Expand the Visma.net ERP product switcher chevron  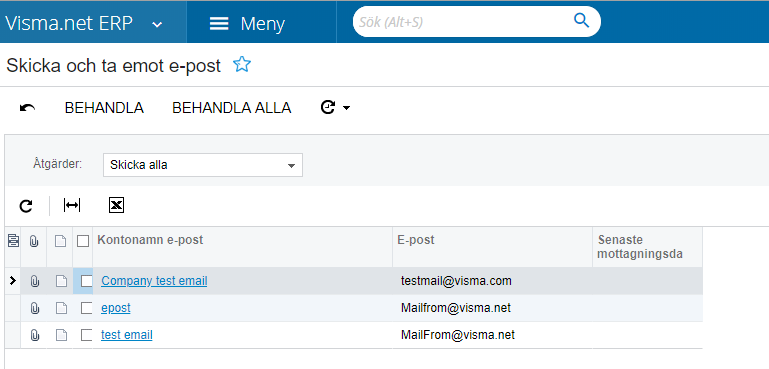click(157, 24)
